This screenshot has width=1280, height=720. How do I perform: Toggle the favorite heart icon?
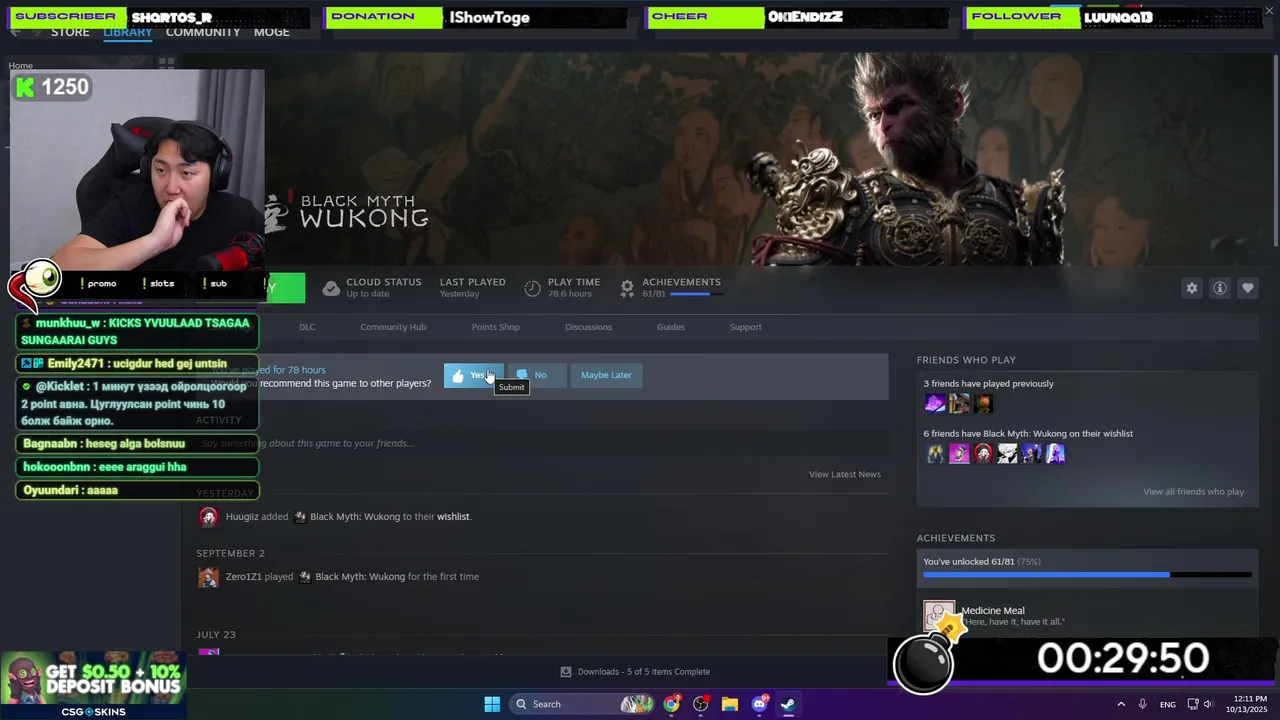tap(1248, 288)
